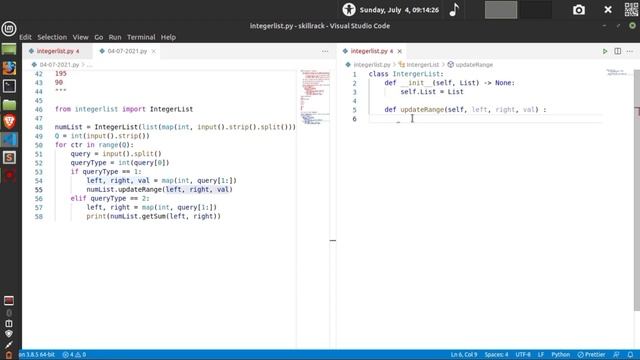Launch Brave browser from the dock

(9, 122)
